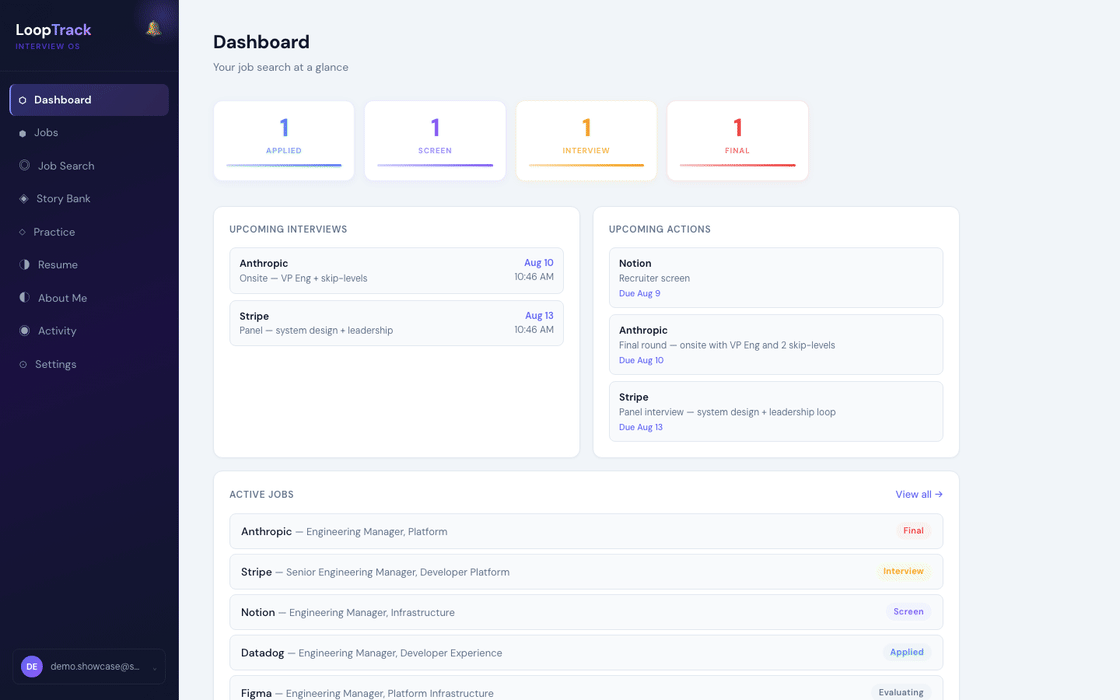Viewport: 1120px width, 700px height.
Task: Open the About Me page
Action: pyautogui.click(x=89, y=298)
